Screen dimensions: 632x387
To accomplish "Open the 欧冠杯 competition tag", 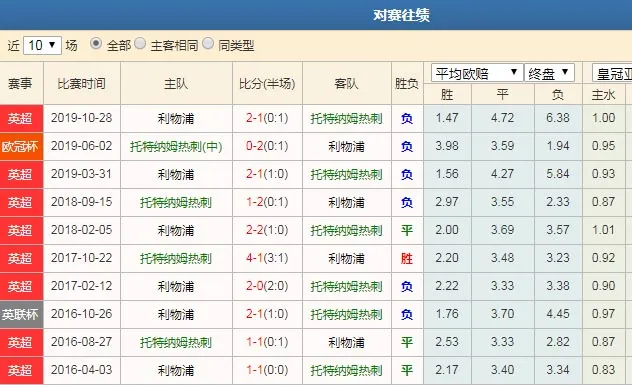I will coord(21,147).
